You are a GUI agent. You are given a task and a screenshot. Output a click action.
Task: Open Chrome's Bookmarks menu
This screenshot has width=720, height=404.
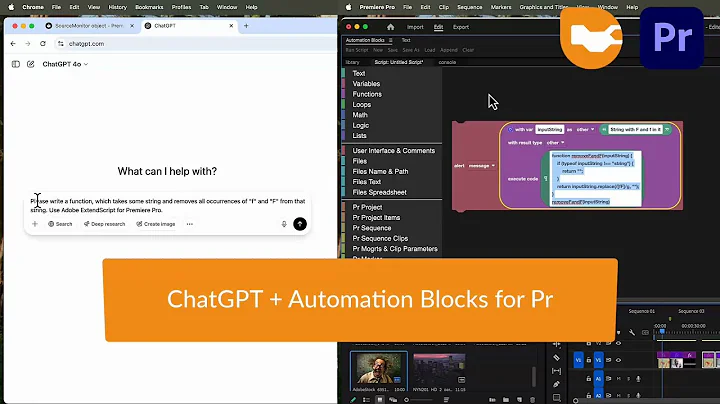point(149,7)
